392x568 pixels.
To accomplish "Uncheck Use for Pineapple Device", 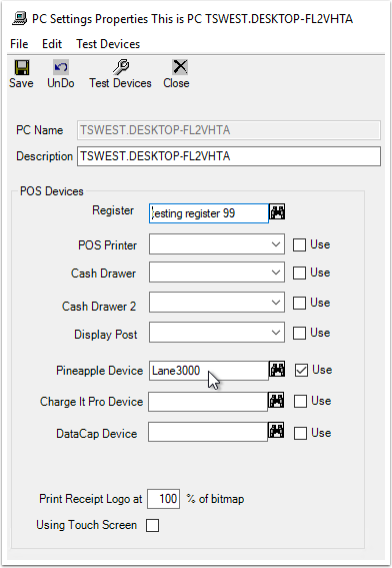I will [301, 370].
